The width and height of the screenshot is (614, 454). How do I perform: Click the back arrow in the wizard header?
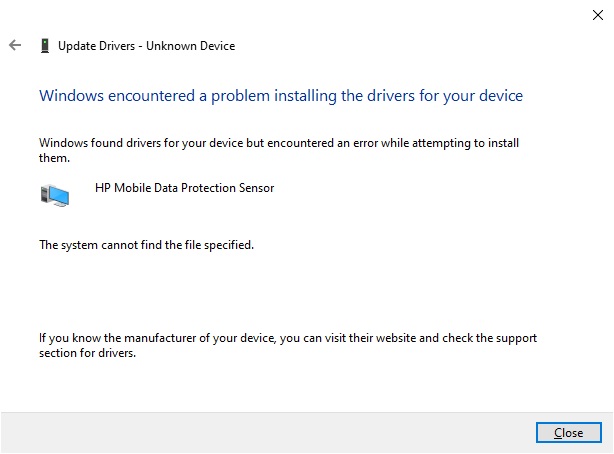[14, 45]
